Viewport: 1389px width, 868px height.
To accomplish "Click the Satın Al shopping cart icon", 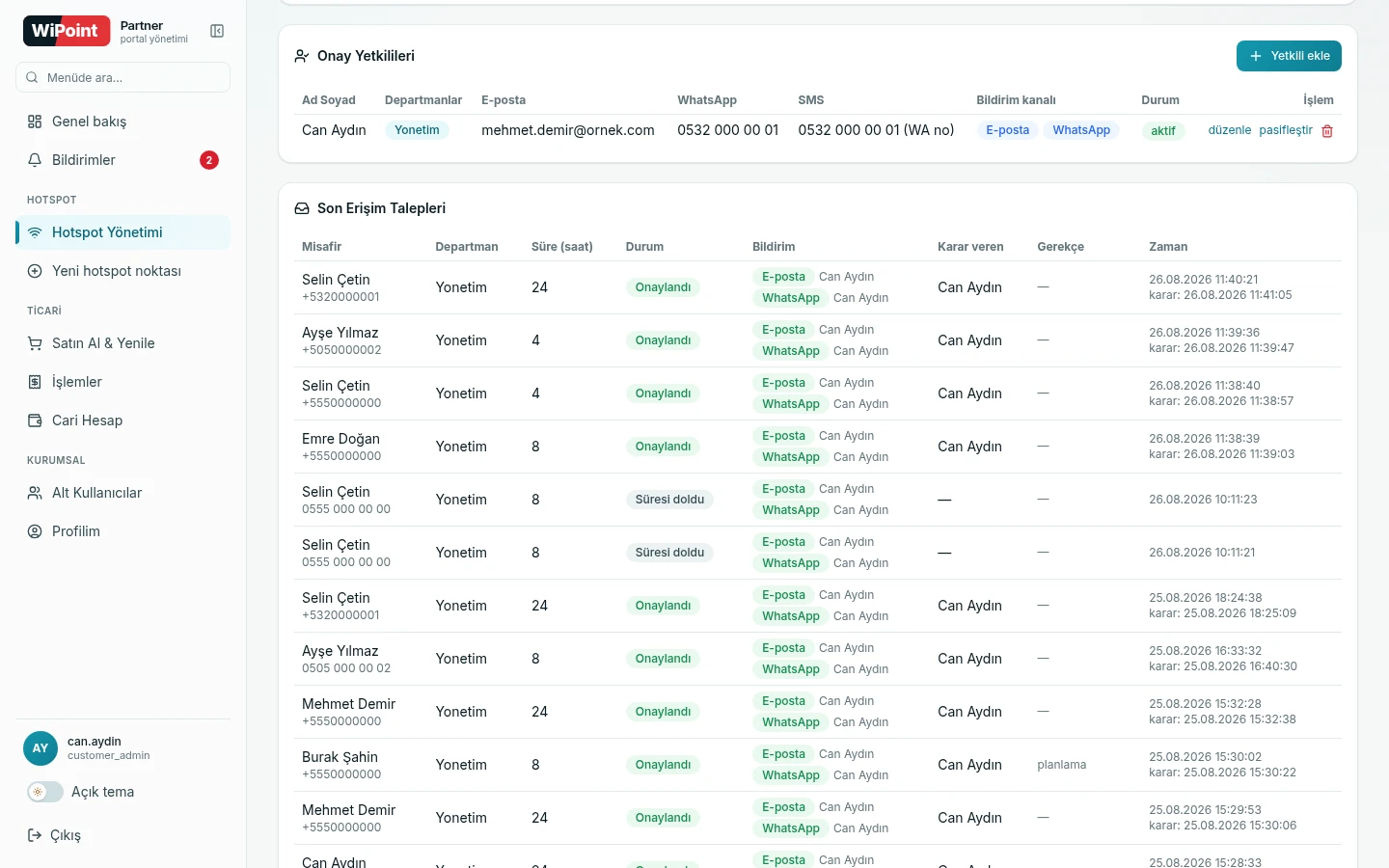I will [35, 343].
